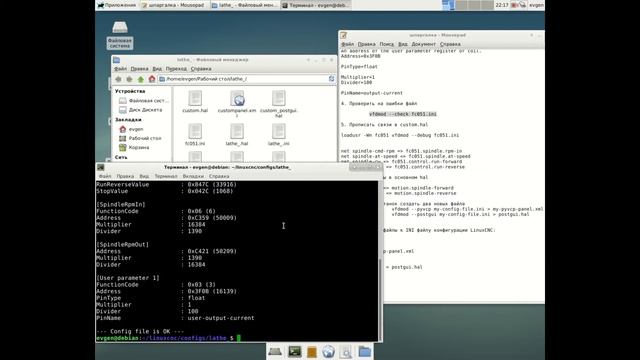Viewport: 640px width, 360px height.
Task: Open Вид menu in file manager
Action: tap(157, 69)
